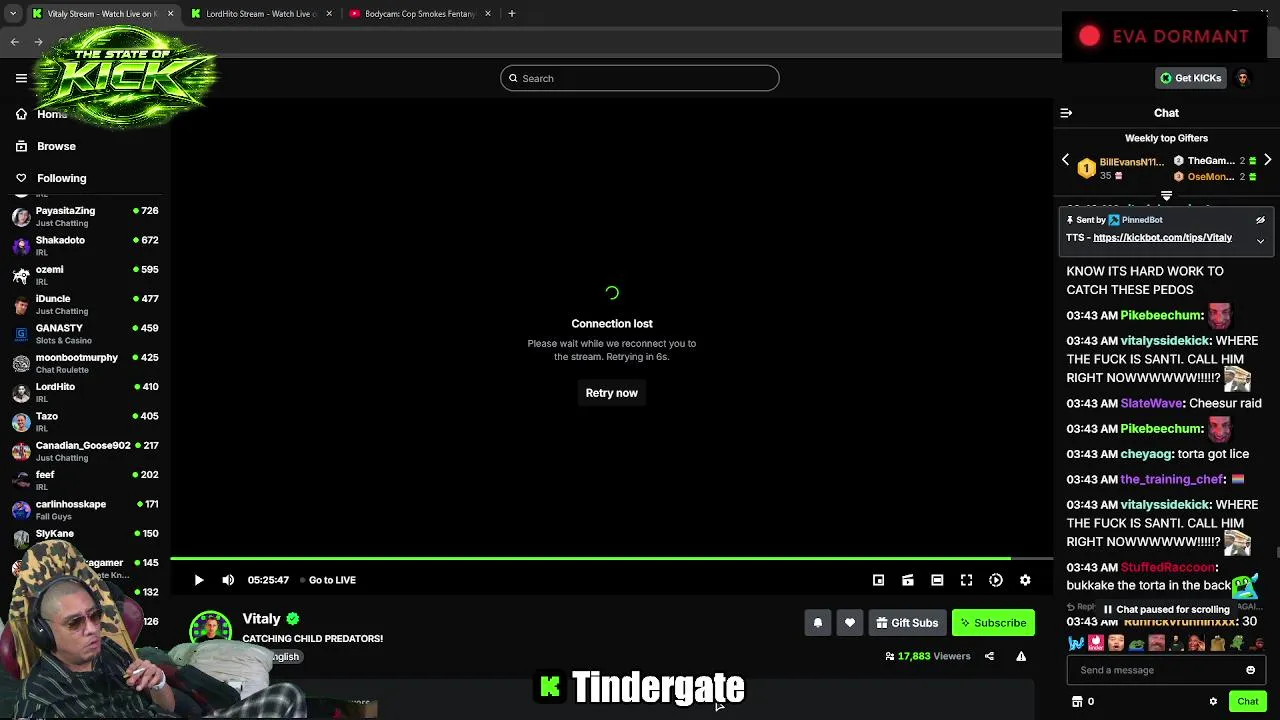Open the hamburger sidebar menu
Image resolution: width=1280 pixels, height=720 pixels.
pos(21,78)
